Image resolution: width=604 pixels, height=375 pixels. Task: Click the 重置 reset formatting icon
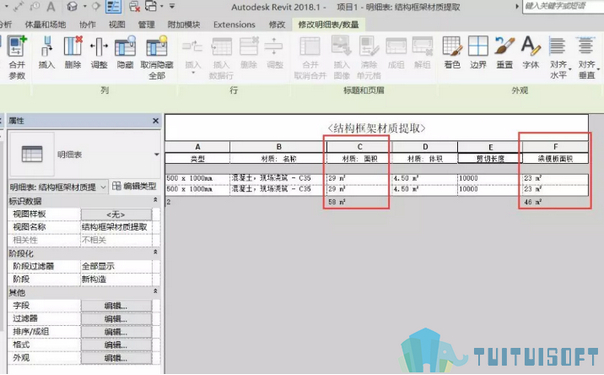[505, 46]
